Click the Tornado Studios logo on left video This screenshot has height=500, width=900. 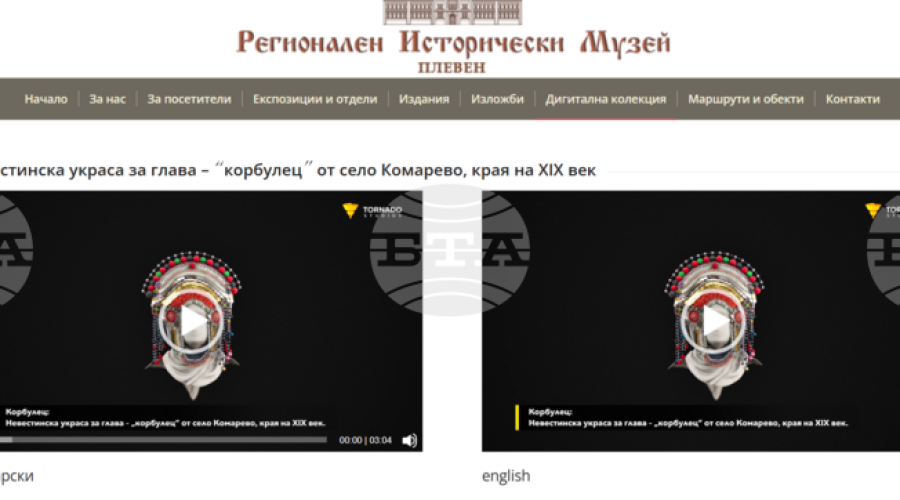[372, 211]
